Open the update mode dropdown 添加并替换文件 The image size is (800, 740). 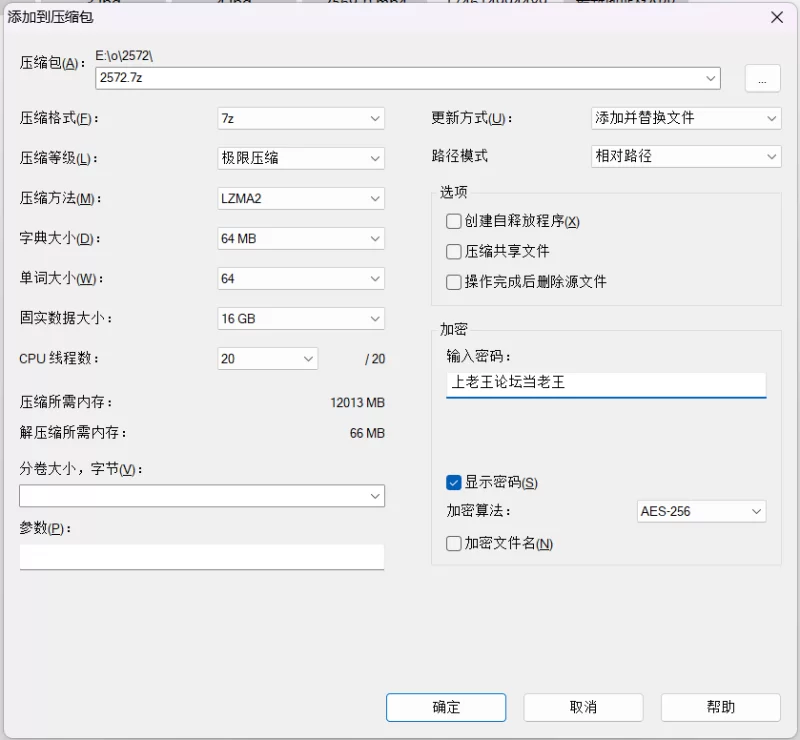click(686, 118)
